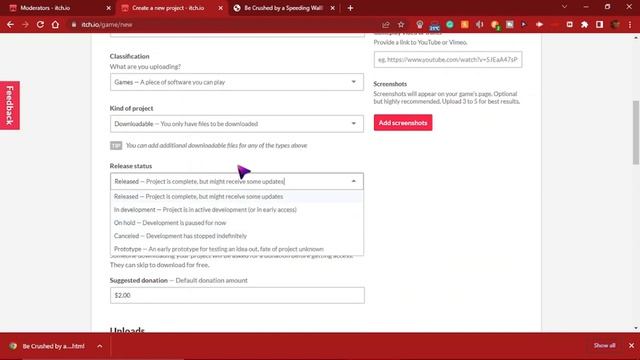Close the Create a new project tab
Screen dimensions: 640x360
tap(220, 8)
